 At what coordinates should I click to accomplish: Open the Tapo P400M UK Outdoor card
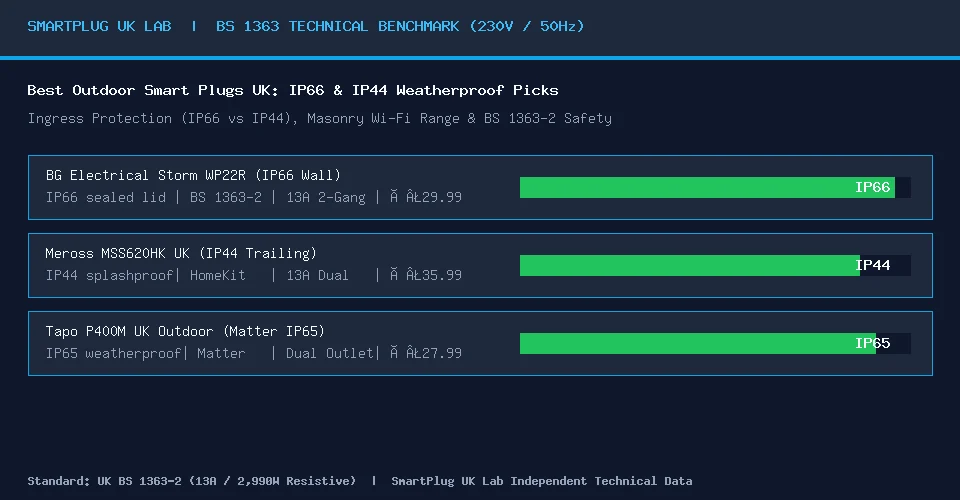click(480, 343)
